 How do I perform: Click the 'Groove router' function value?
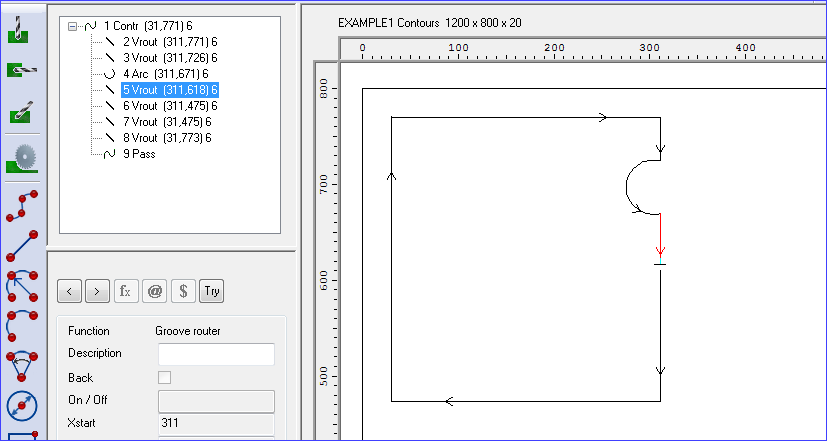click(x=188, y=331)
